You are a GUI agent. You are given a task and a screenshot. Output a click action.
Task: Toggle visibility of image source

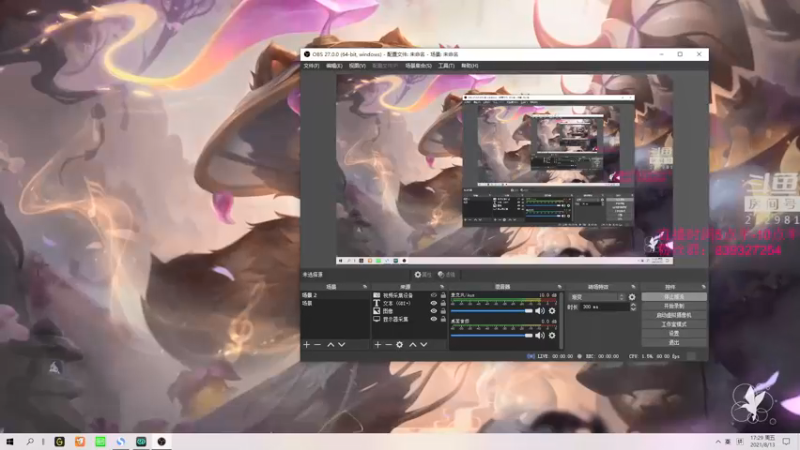[x=434, y=311]
